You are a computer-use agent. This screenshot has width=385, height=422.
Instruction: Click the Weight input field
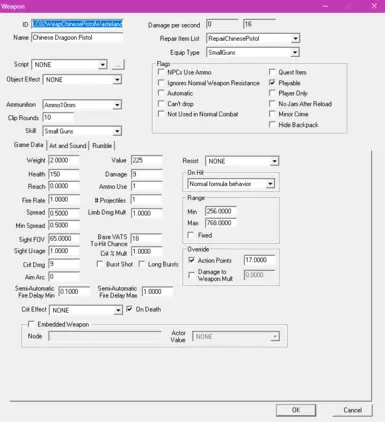64,160
